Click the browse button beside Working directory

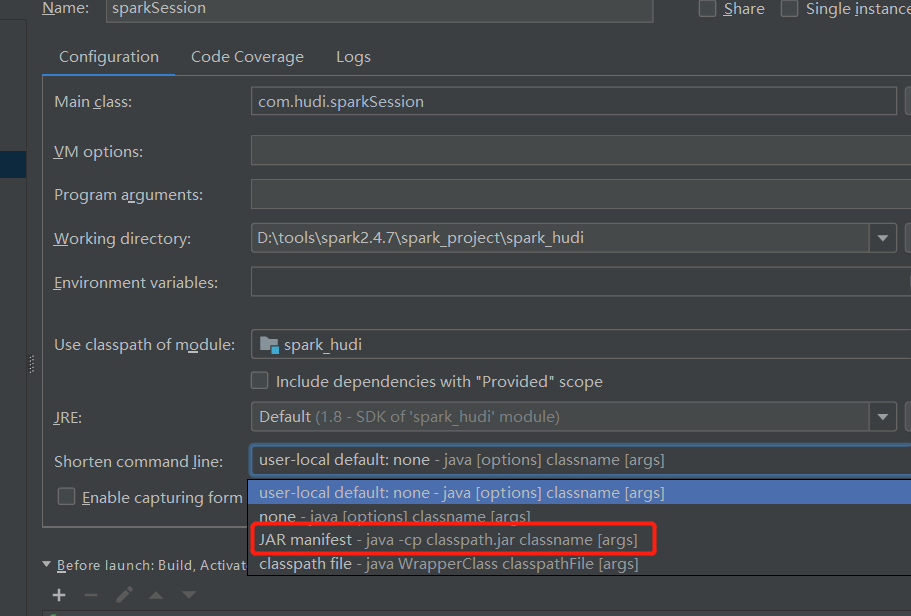908,238
